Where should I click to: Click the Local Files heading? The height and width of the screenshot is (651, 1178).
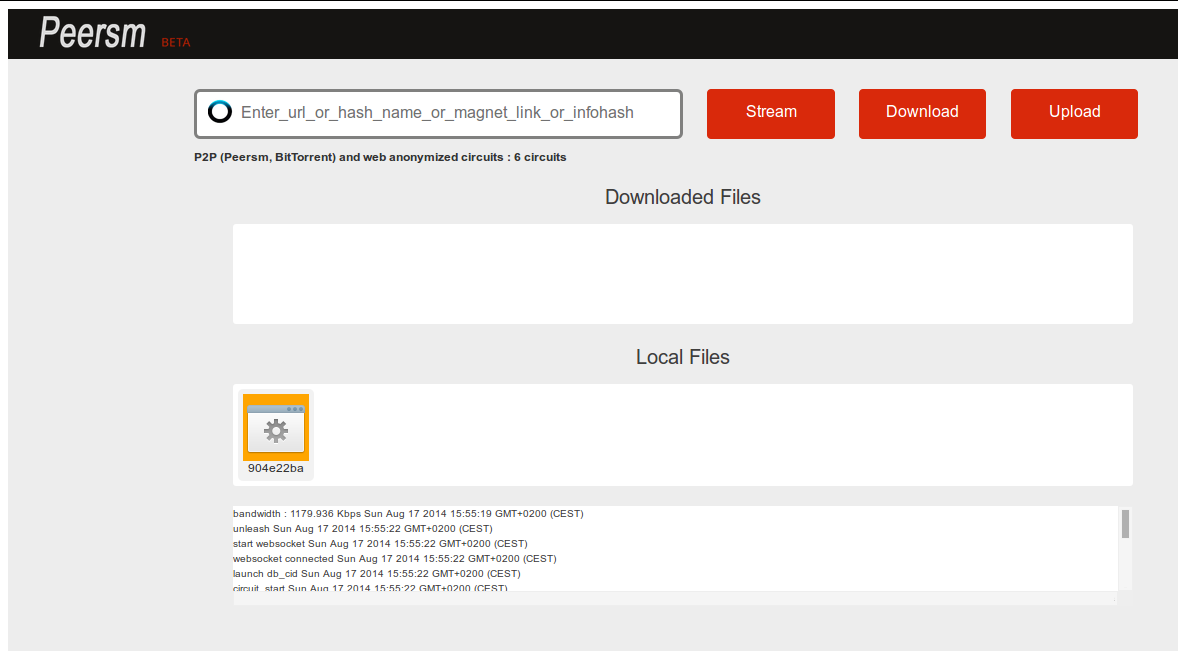pos(682,357)
